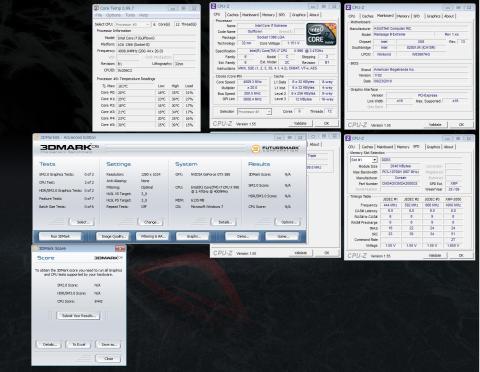Click Validate in the CPU-Z SPD window

(x=435, y=255)
